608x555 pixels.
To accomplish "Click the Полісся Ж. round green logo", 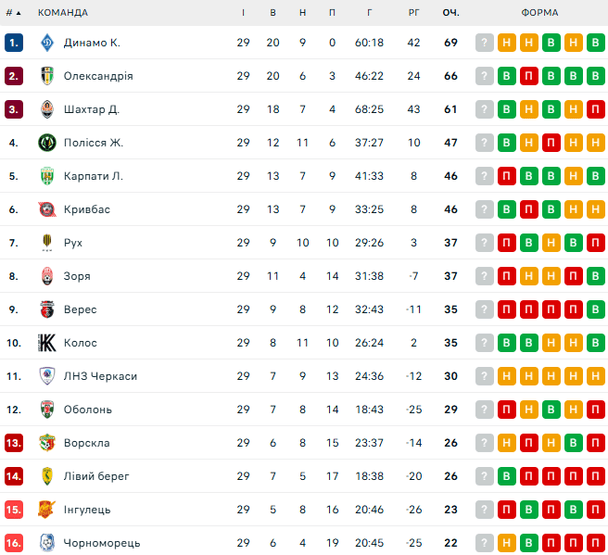I will [x=47, y=143].
